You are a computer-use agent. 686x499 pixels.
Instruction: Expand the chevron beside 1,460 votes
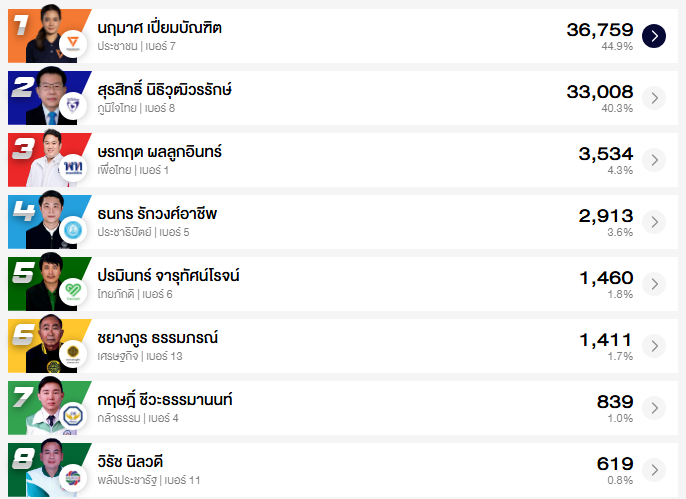(x=653, y=284)
